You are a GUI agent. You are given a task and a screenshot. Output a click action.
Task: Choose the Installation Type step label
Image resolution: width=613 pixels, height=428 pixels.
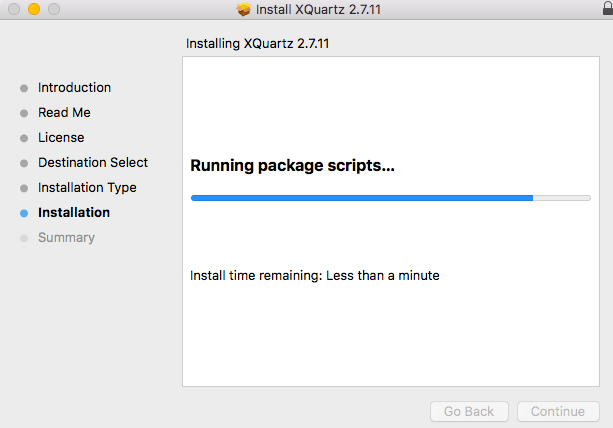point(87,188)
